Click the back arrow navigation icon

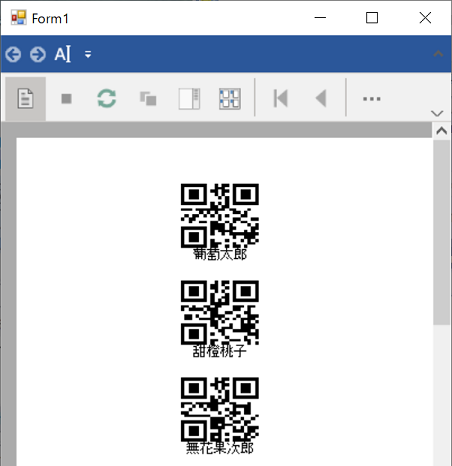click(13, 54)
